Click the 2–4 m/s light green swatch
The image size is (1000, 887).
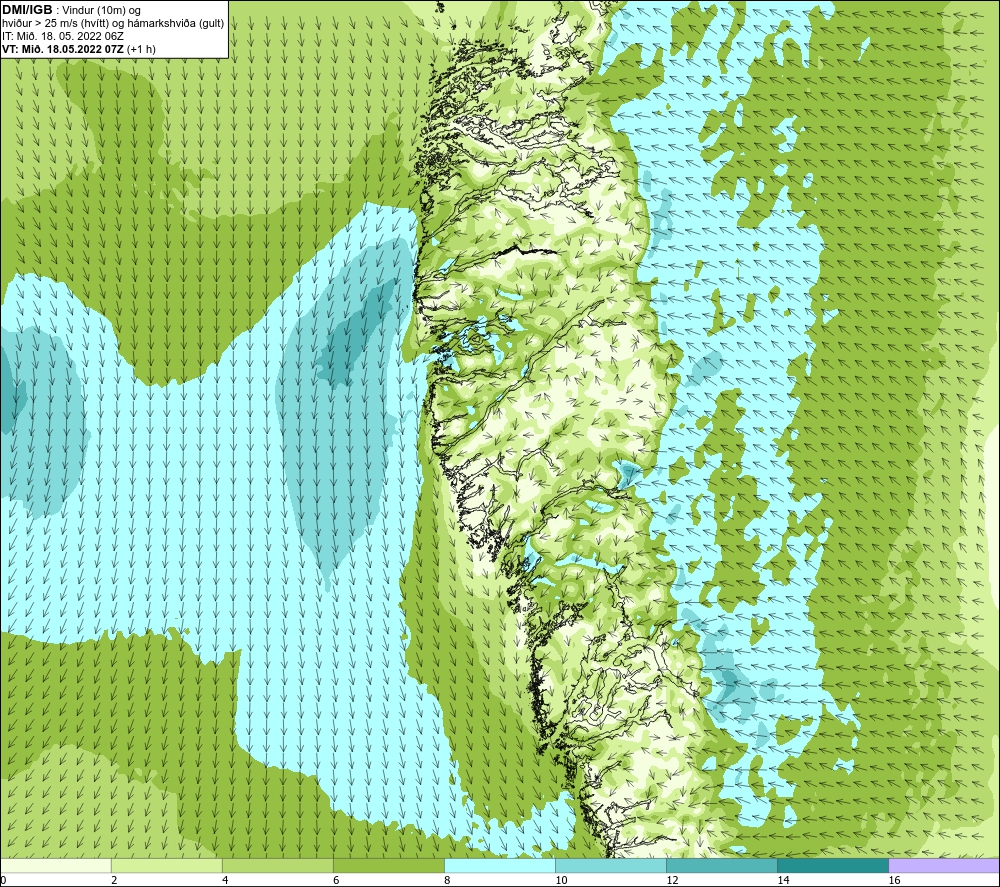[x=167, y=865]
